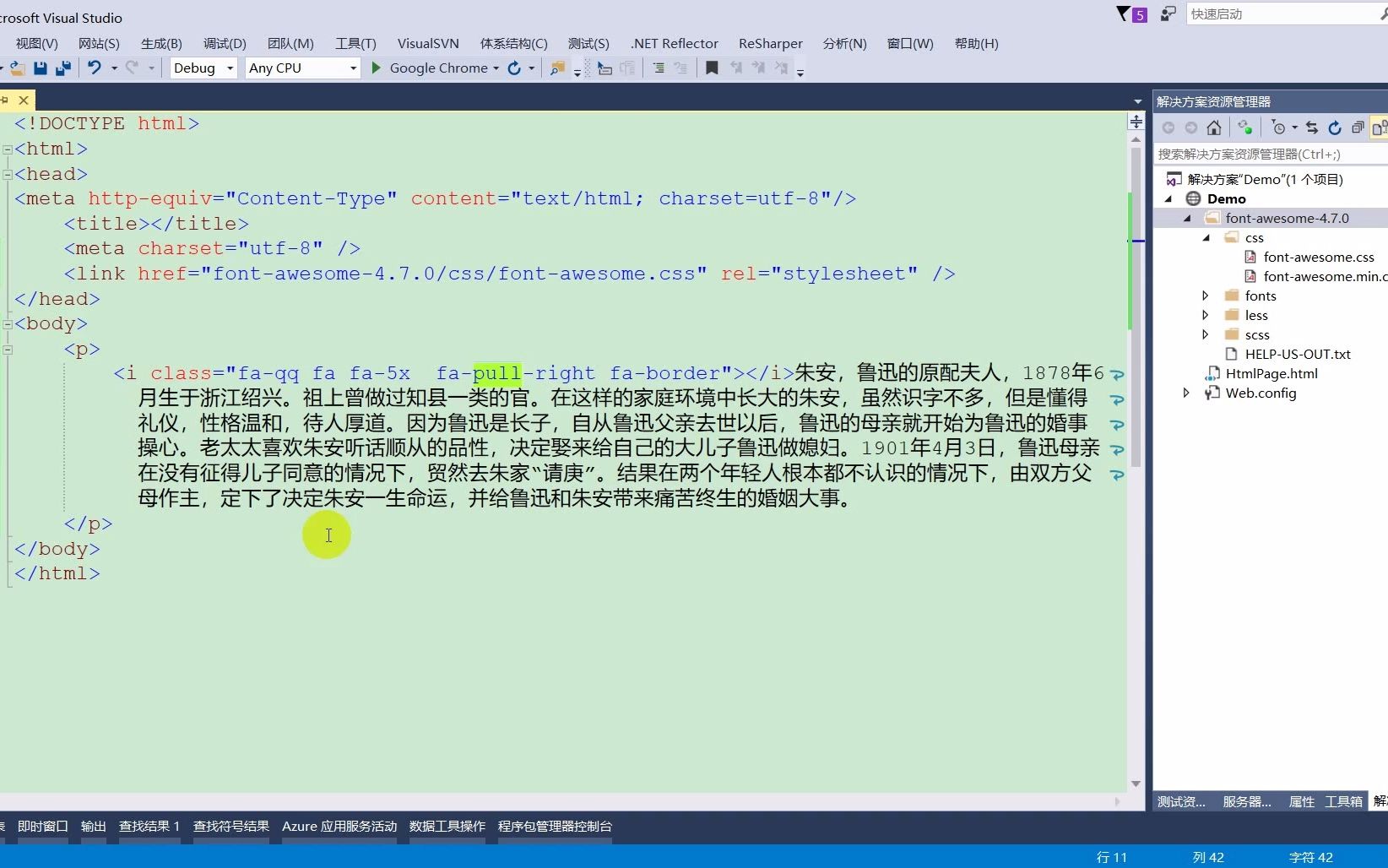Expand the less folder
Screen dimensions: 1388x868
pos(1206,315)
